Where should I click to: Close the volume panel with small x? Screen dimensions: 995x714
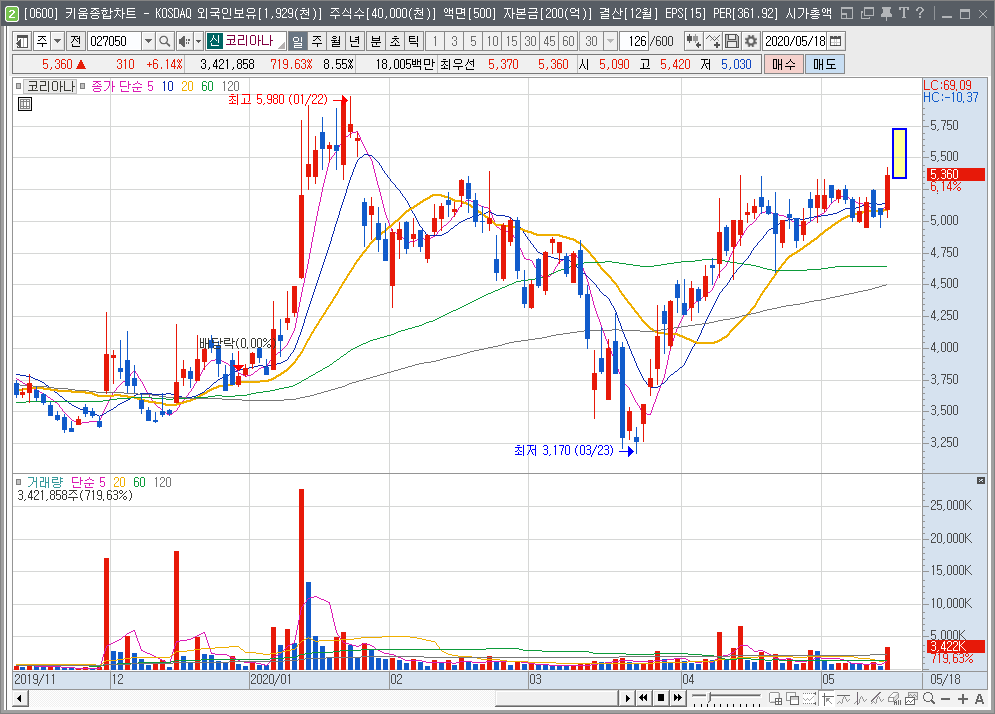coord(980,481)
